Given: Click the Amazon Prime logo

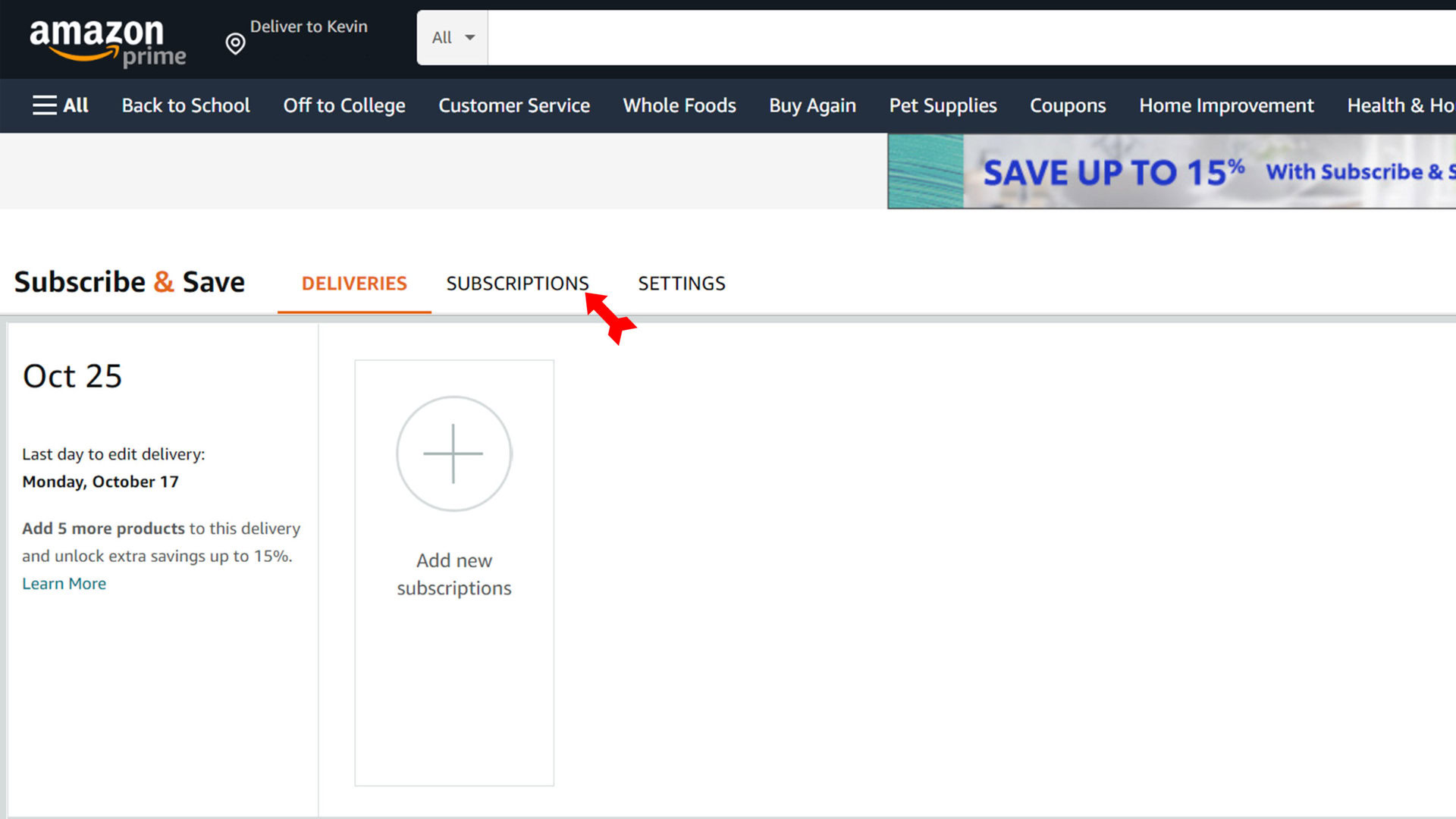Looking at the screenshot, I should click(x=109, y=40).
